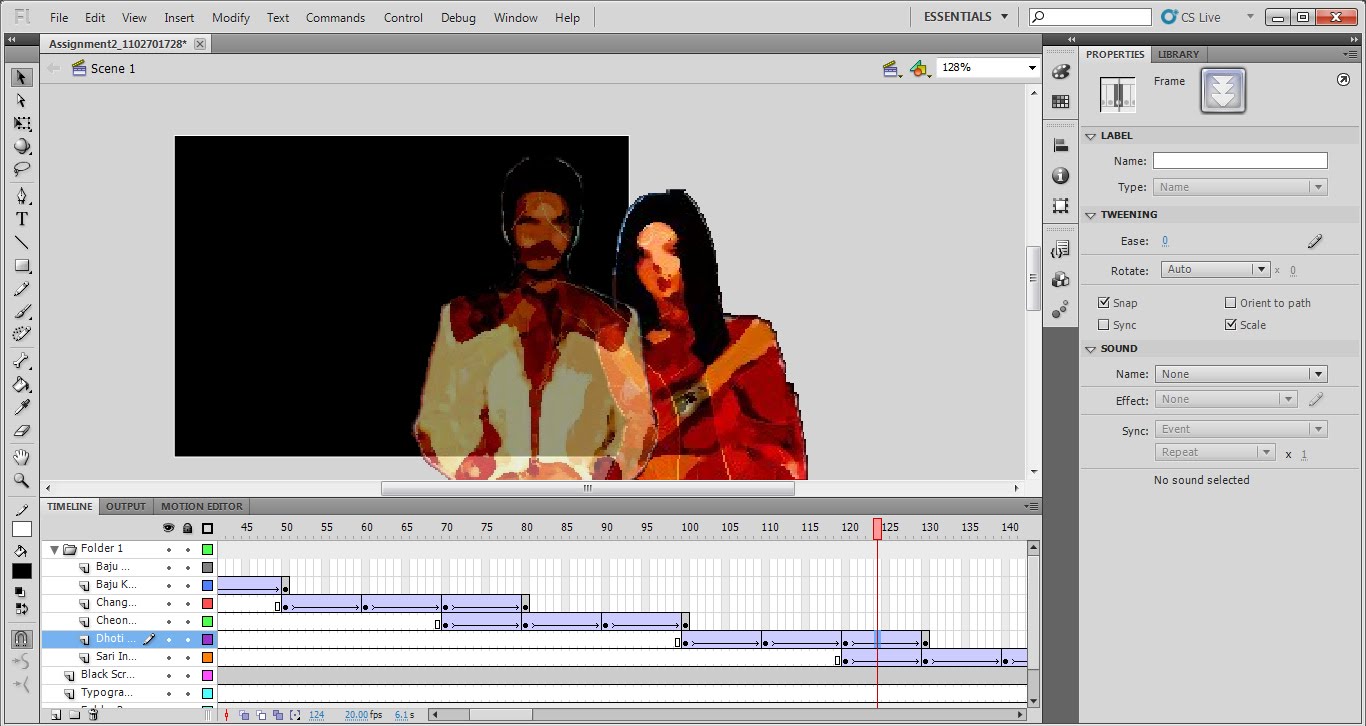Select the Rectangle tool

[21, 266]
